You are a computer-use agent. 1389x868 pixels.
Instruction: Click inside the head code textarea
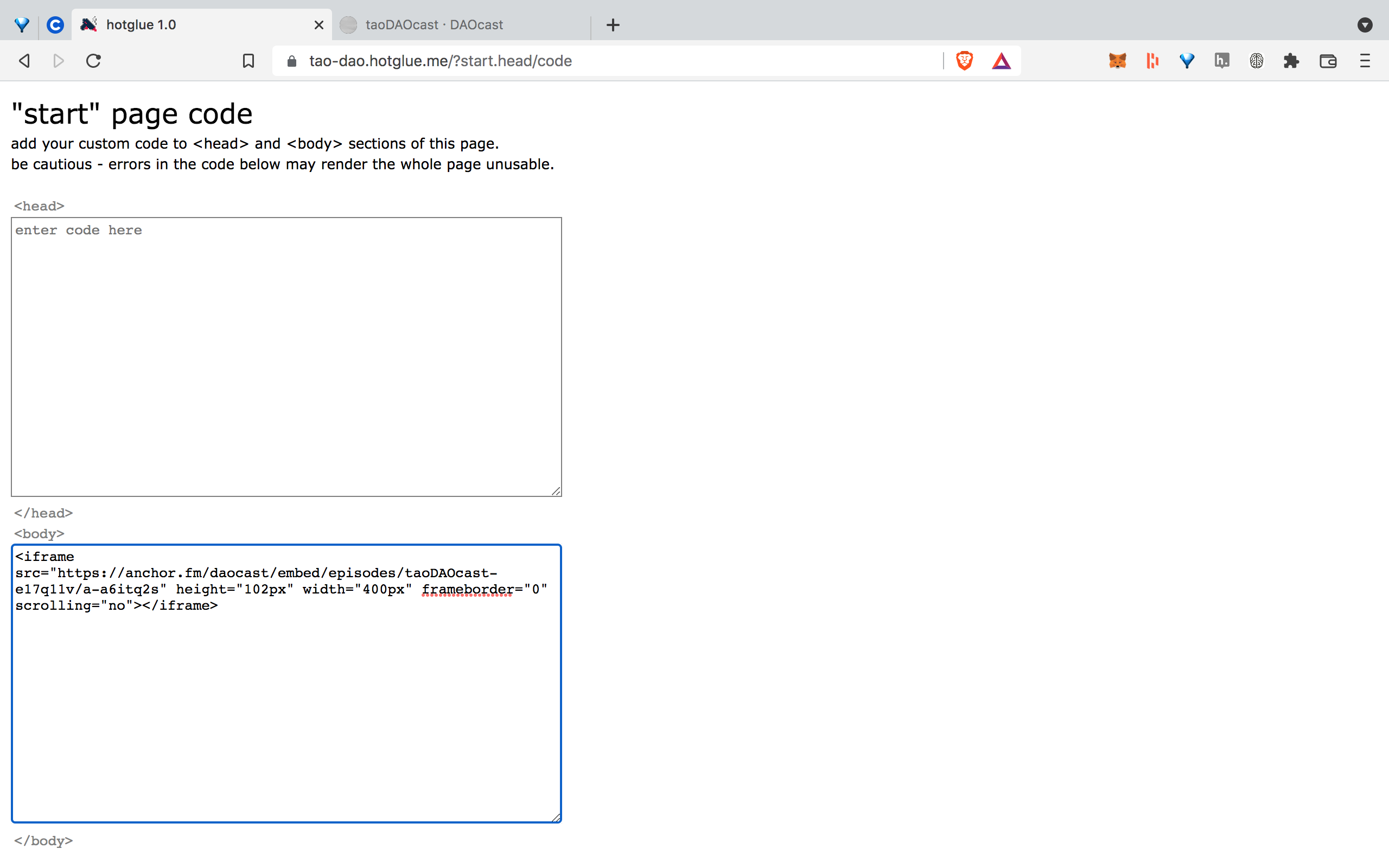click(286, 356)
